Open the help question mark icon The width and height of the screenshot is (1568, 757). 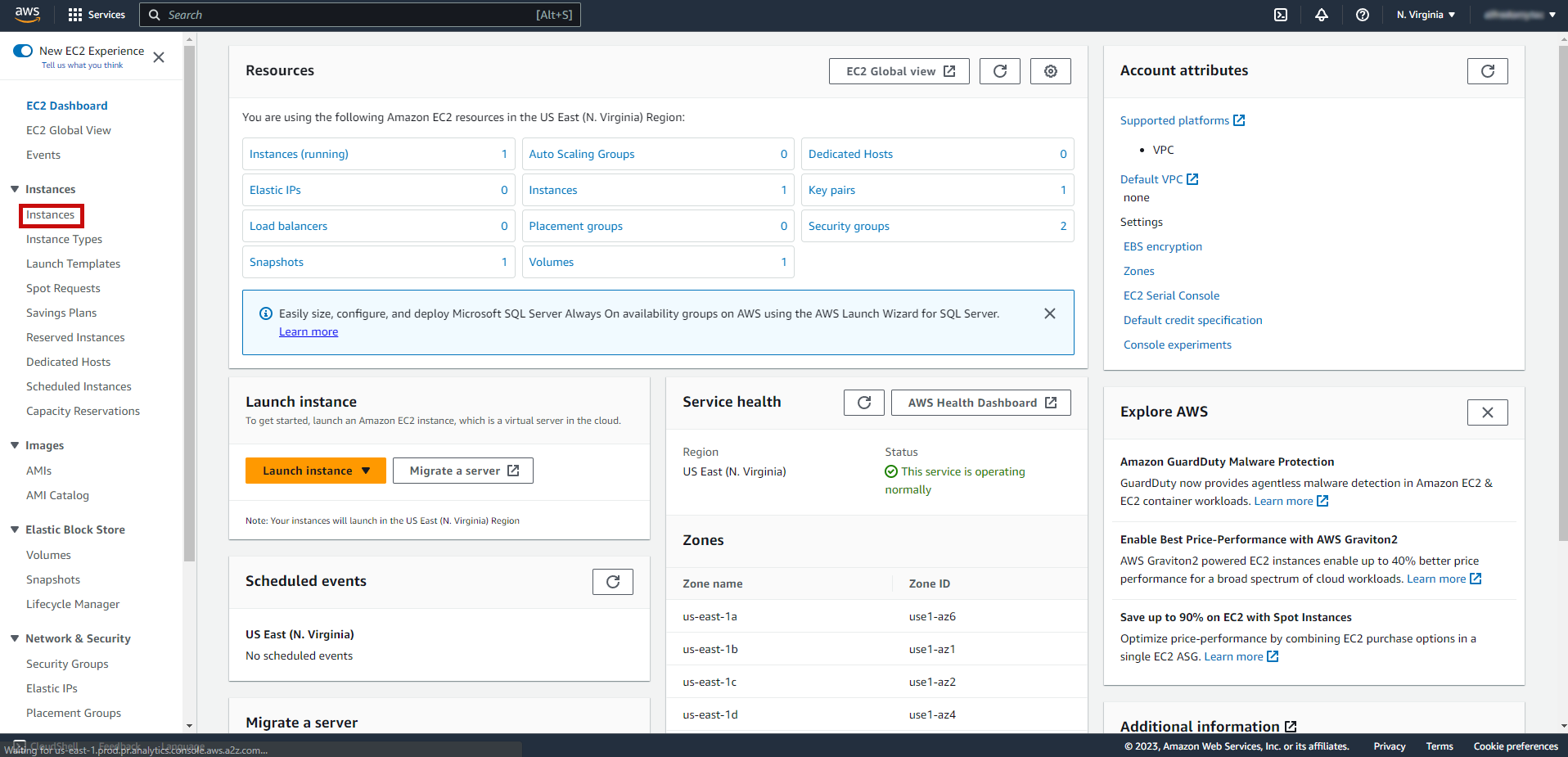pos(1363,15)
